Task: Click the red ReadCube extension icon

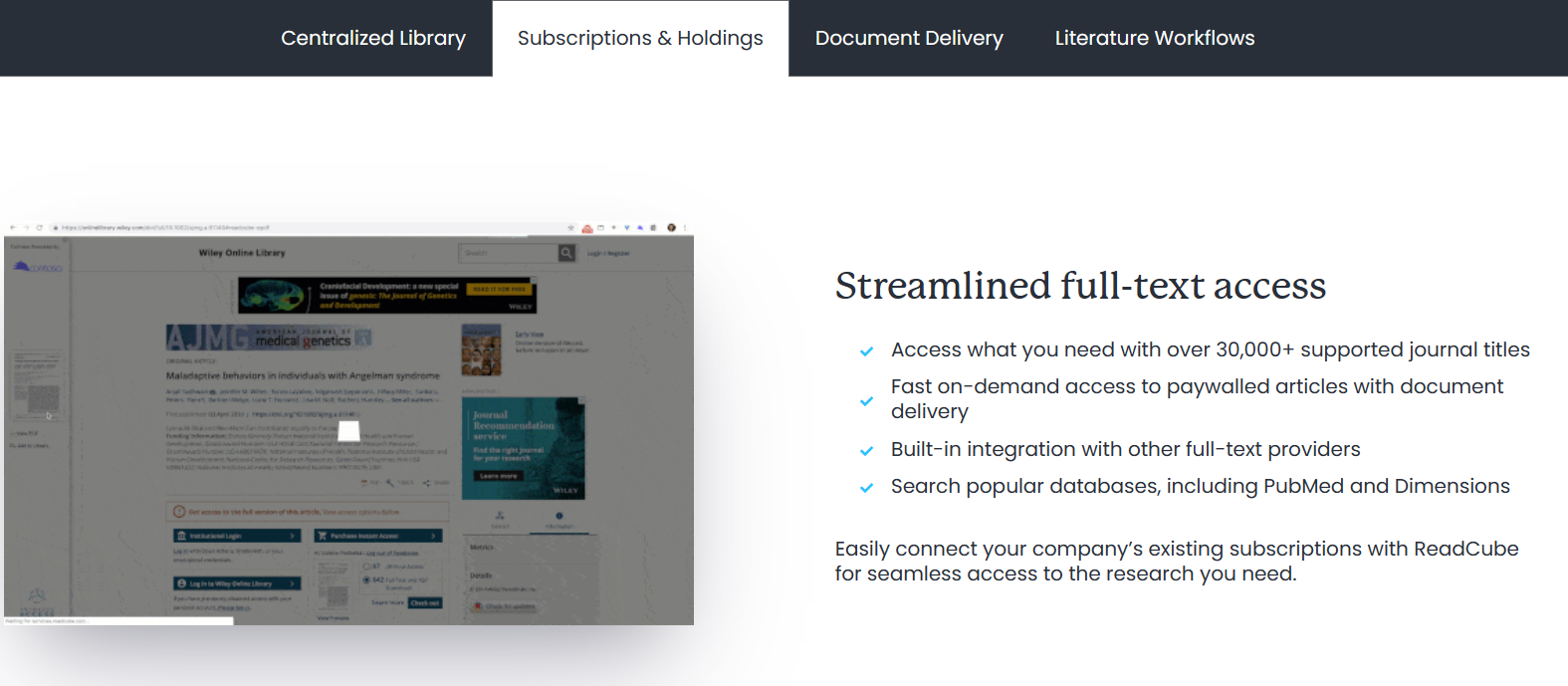Action: tap(587, 228)
